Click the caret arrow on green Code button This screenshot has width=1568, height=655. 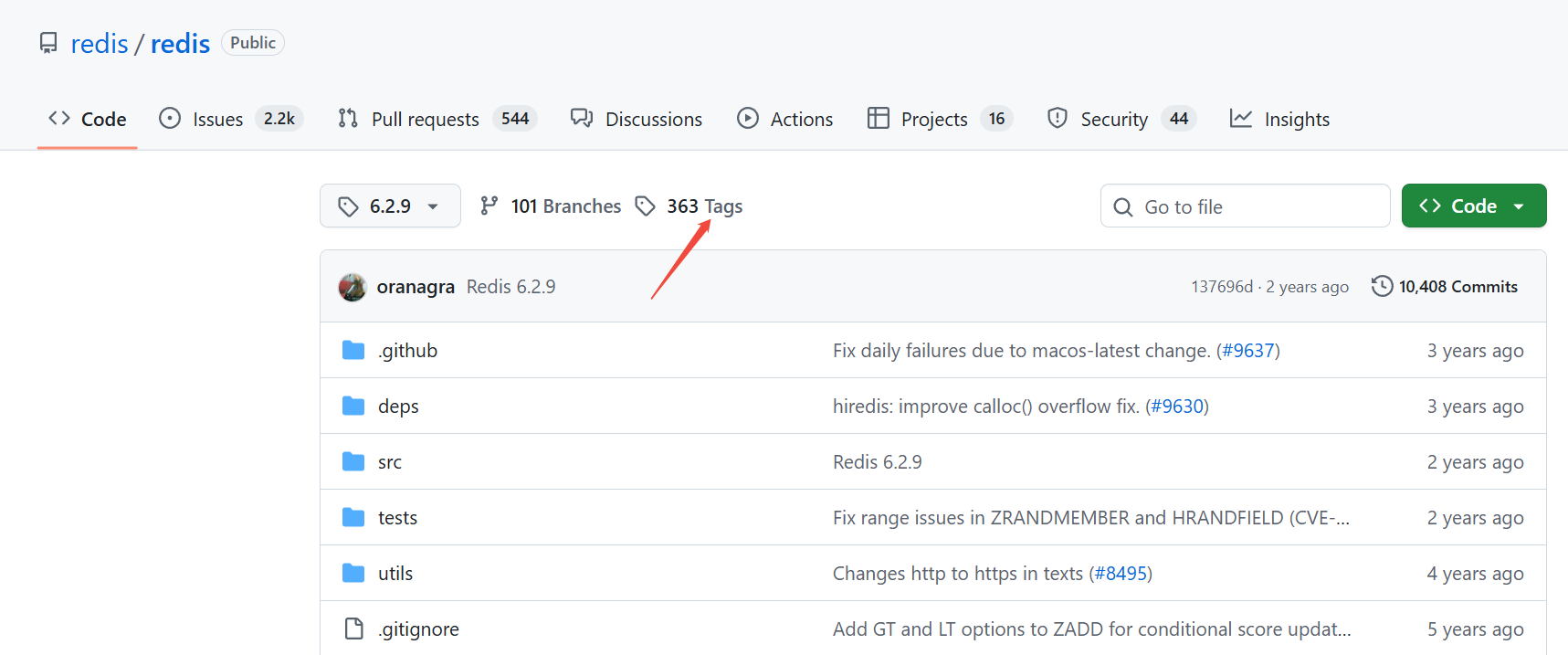1519,206
